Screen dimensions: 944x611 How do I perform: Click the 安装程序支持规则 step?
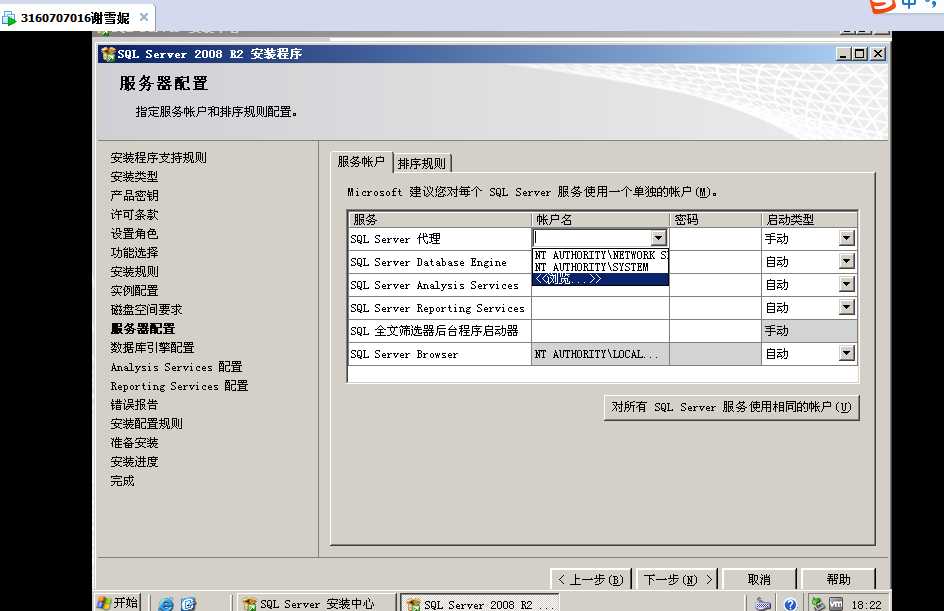[158, 158]
